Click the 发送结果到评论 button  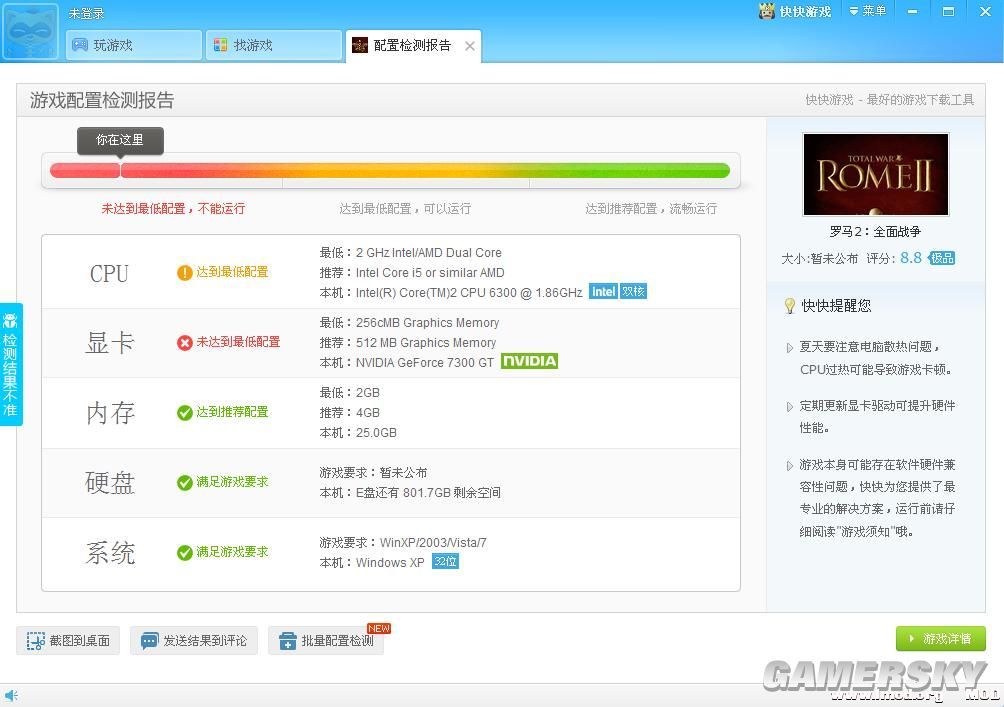(x=194, y=640)
